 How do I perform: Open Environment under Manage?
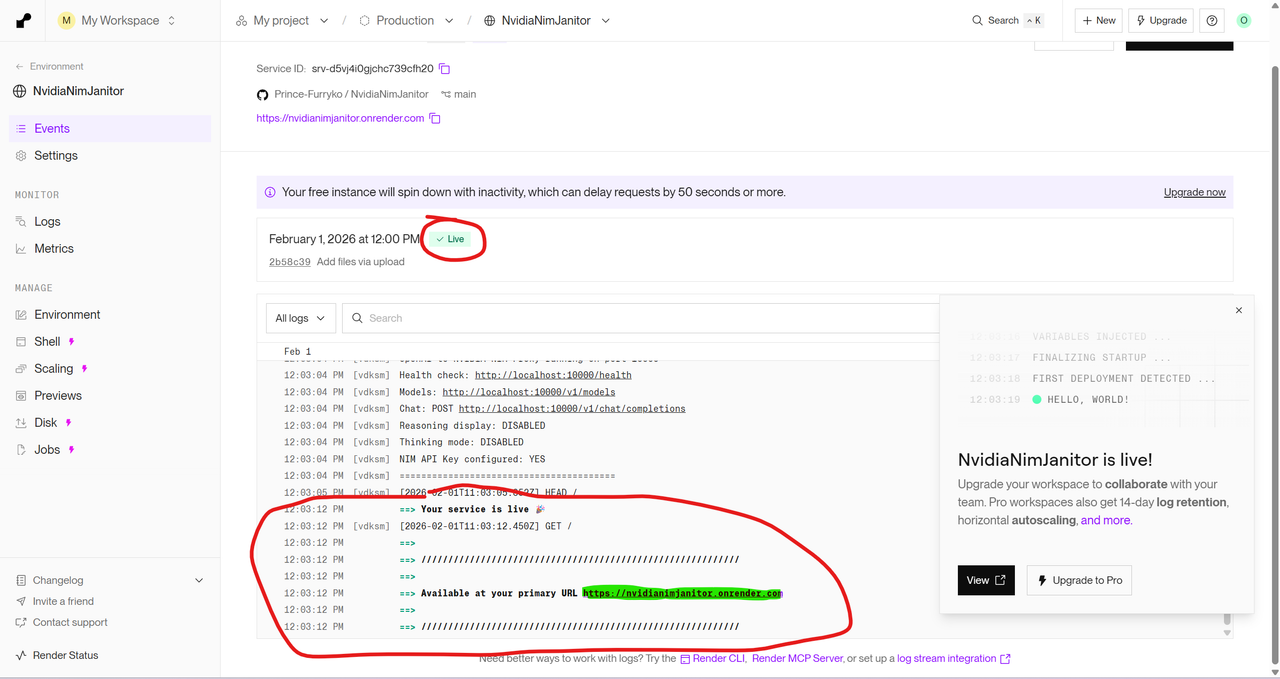coord(110,315)
